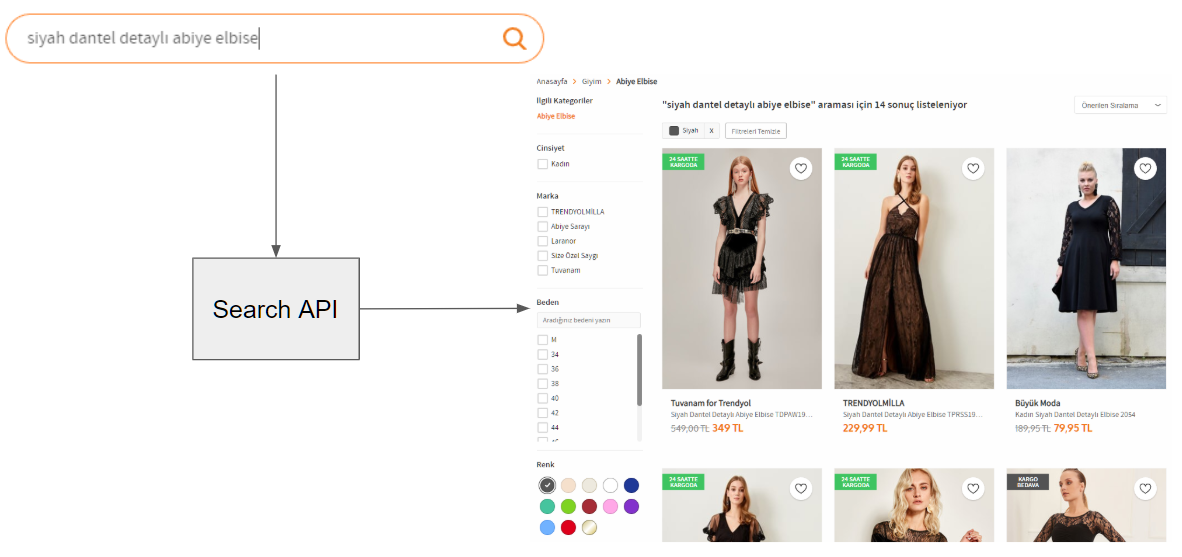Select the navy blue color swatch
This screenshot has height=557, width=1182.
(x=632, y=485)
